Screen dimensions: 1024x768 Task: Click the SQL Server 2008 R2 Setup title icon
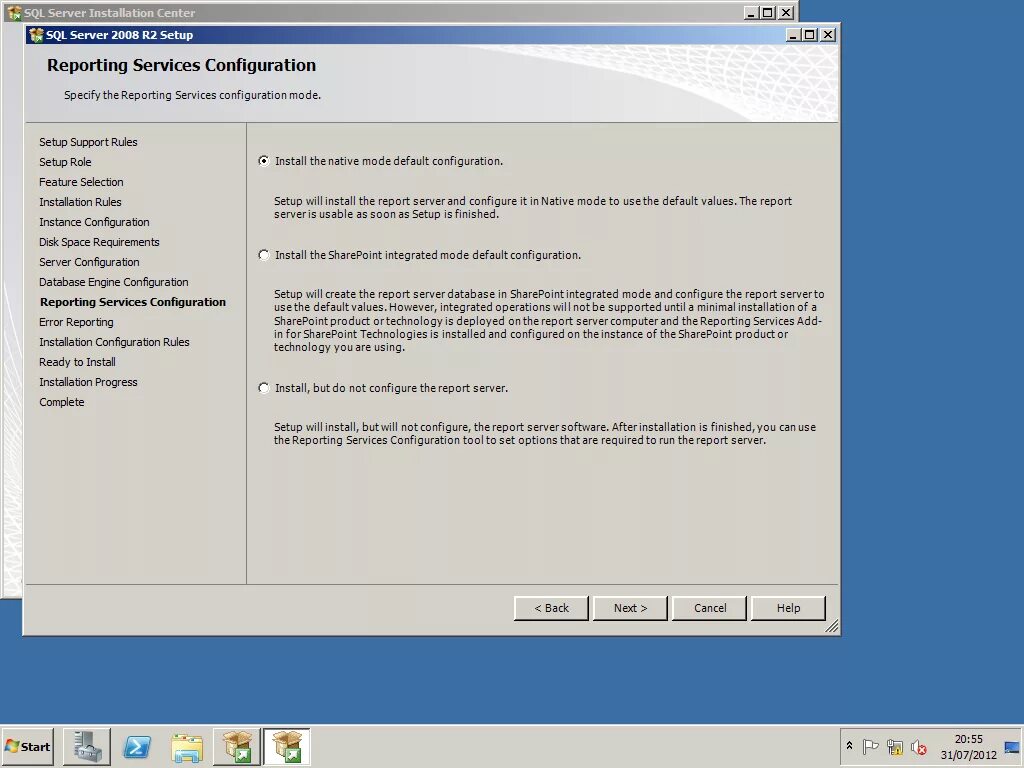point(37,35)
